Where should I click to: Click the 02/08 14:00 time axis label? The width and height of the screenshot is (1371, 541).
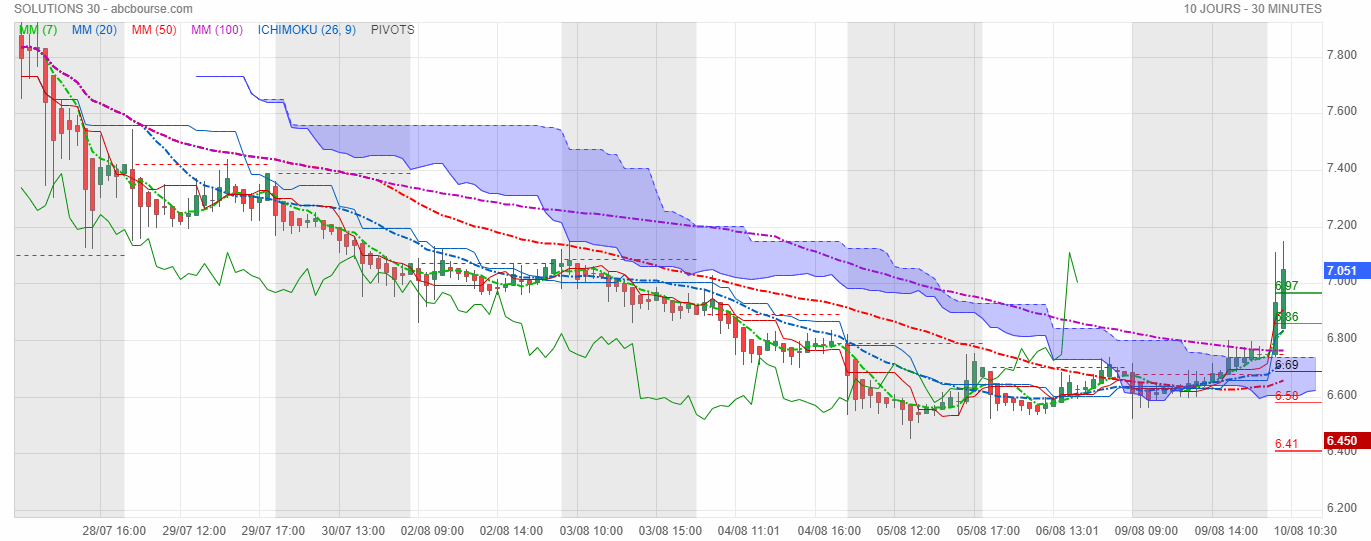[512, 530]
